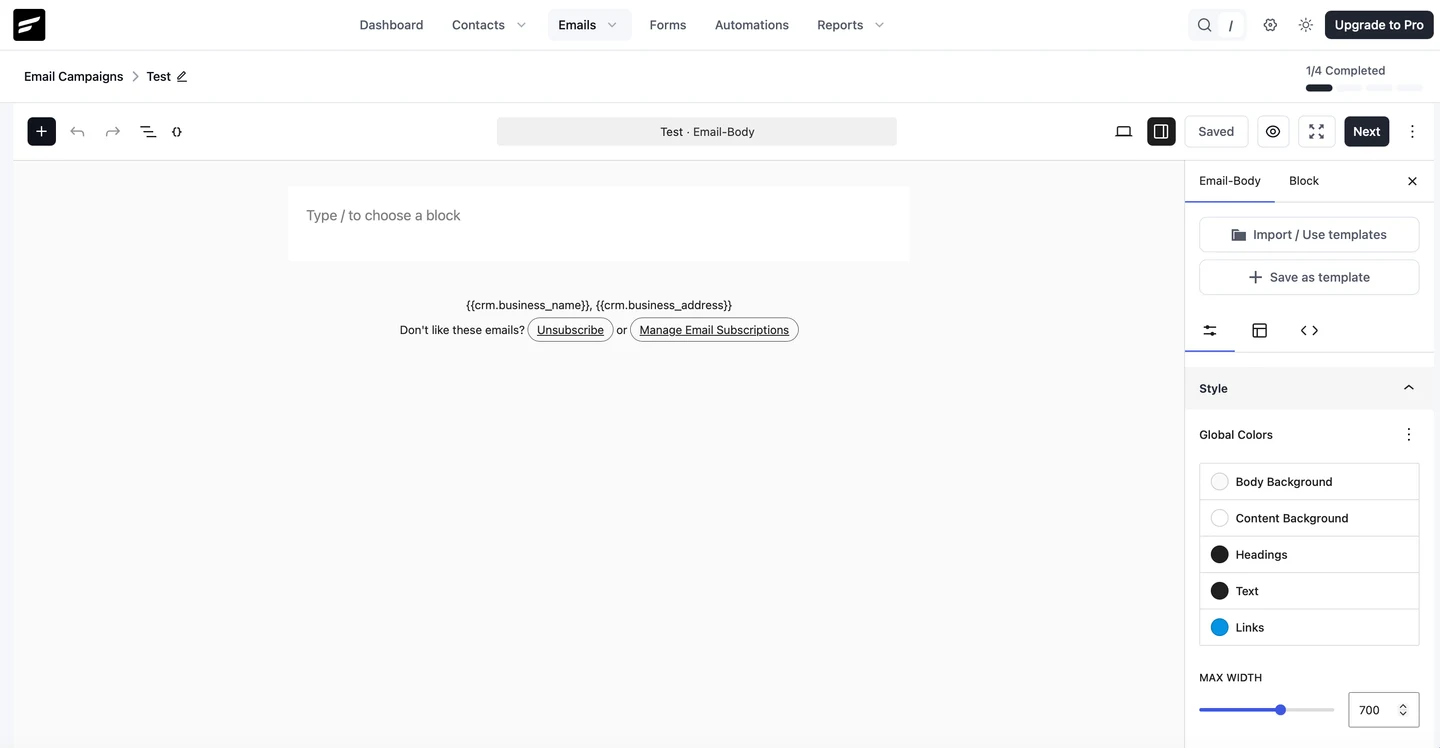The height and width of the screenshot is (748, 1440).
Task: Expand the Reports menu dropdown
Action: (879, 25)
